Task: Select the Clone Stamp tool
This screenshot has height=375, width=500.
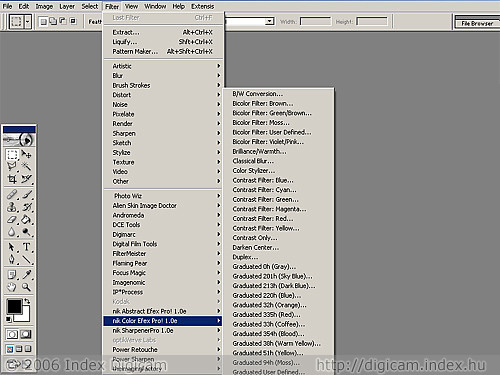Action: coord(12,207)
